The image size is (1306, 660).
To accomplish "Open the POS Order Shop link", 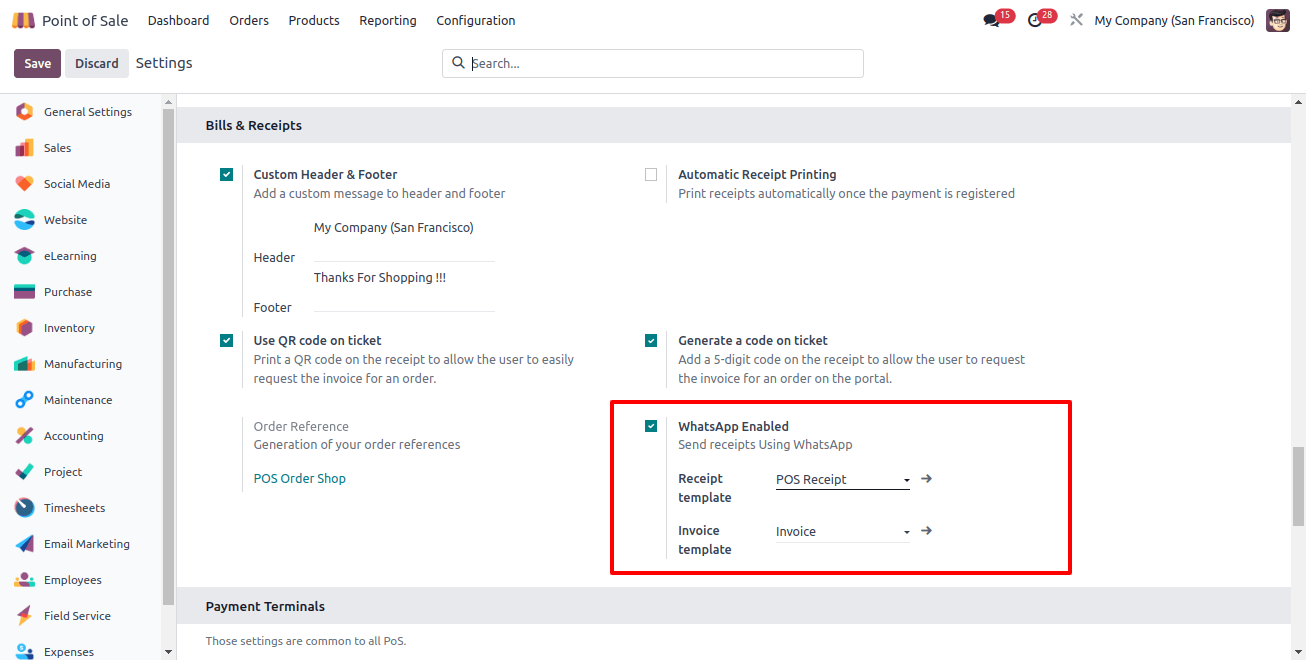I will (x=300, y=478).
